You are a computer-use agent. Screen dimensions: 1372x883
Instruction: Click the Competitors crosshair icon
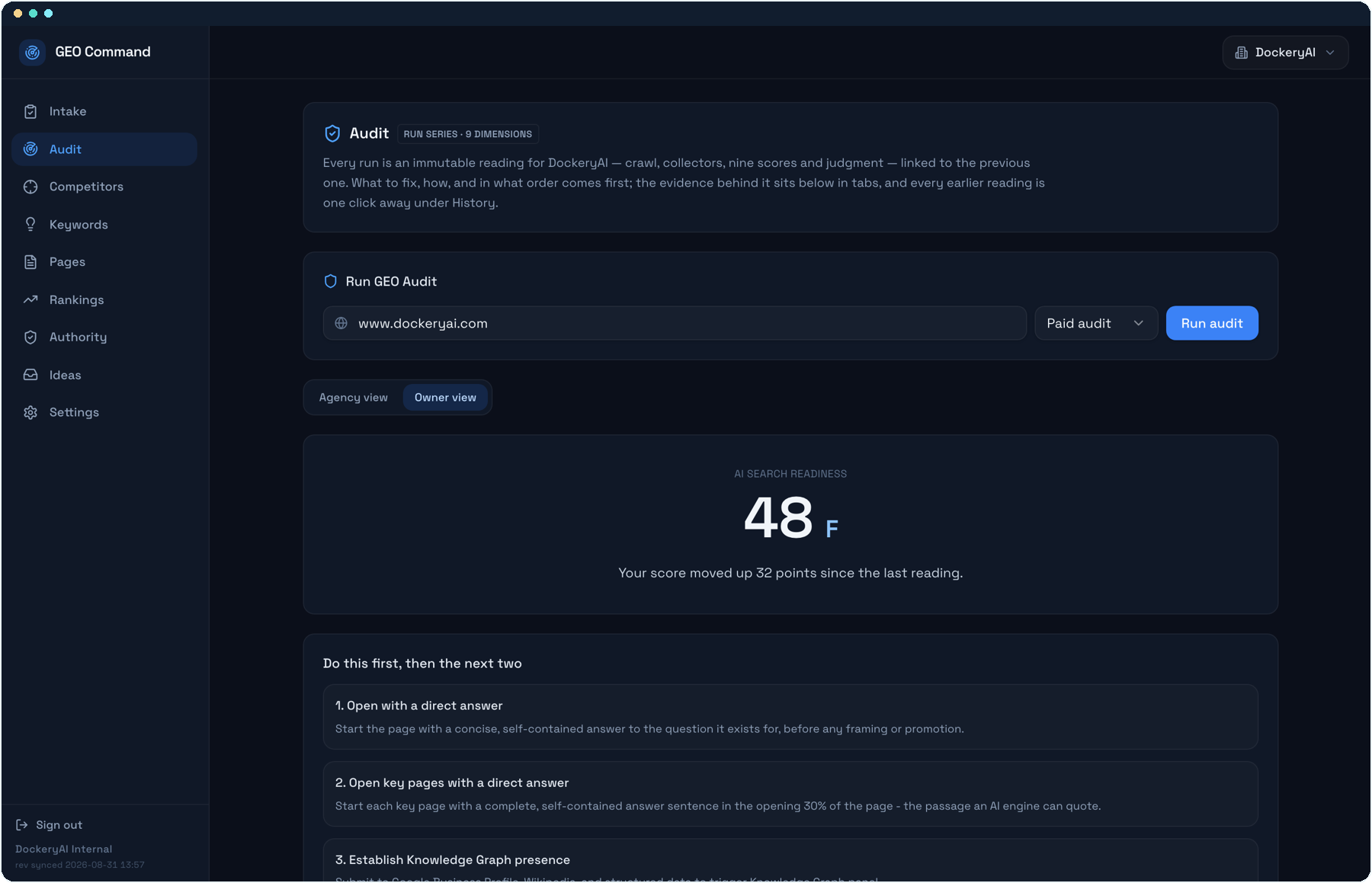(30, 187)
